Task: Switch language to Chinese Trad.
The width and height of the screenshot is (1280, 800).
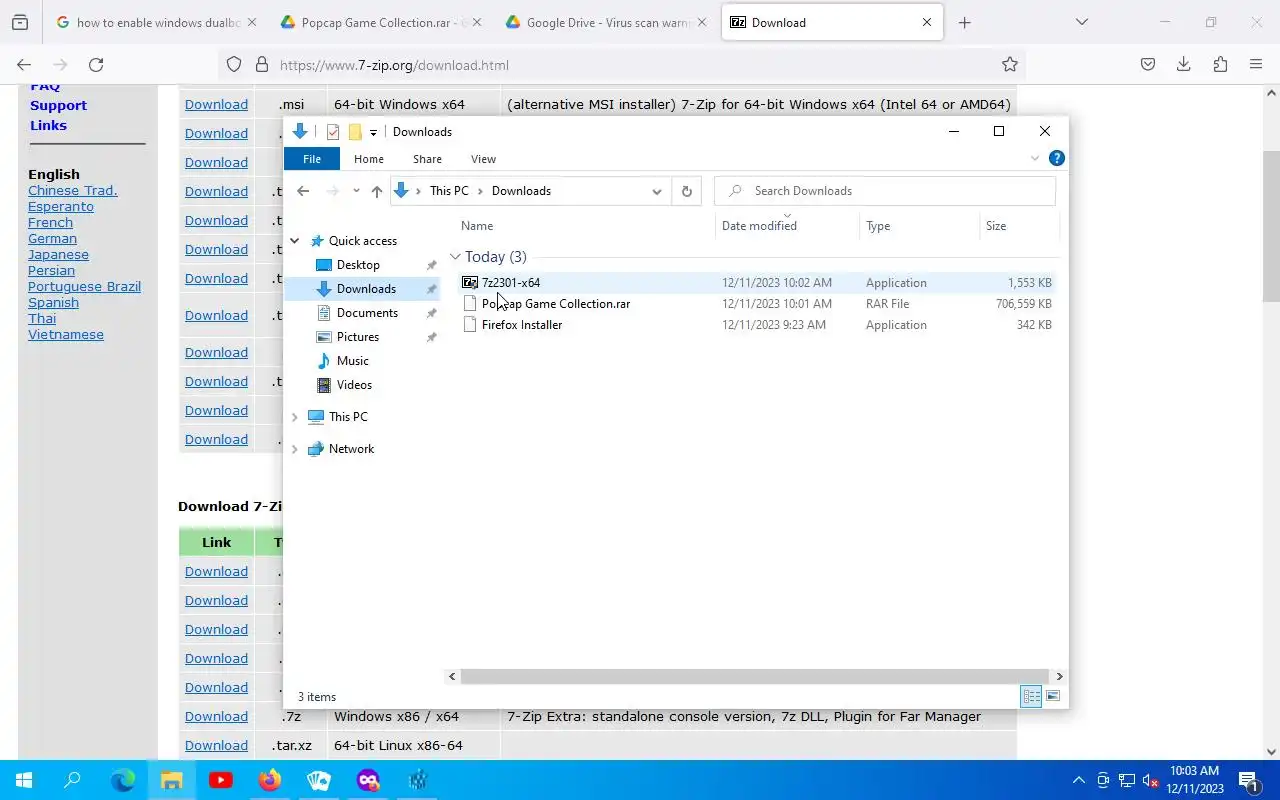Action: (72, 191)
